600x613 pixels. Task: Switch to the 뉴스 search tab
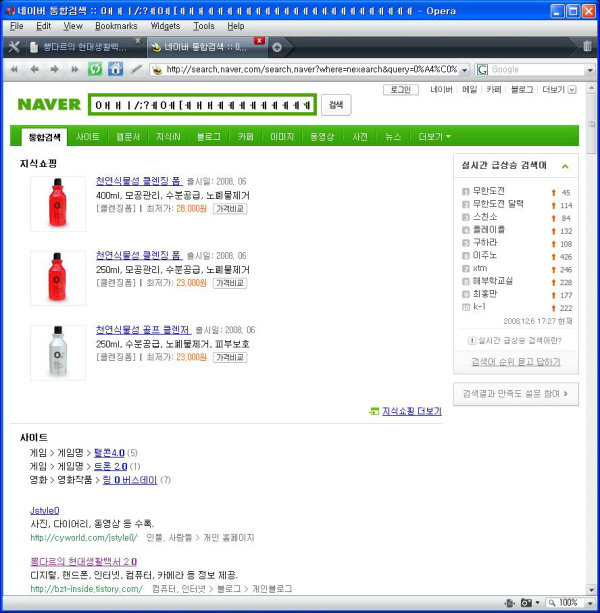(393, 137)
